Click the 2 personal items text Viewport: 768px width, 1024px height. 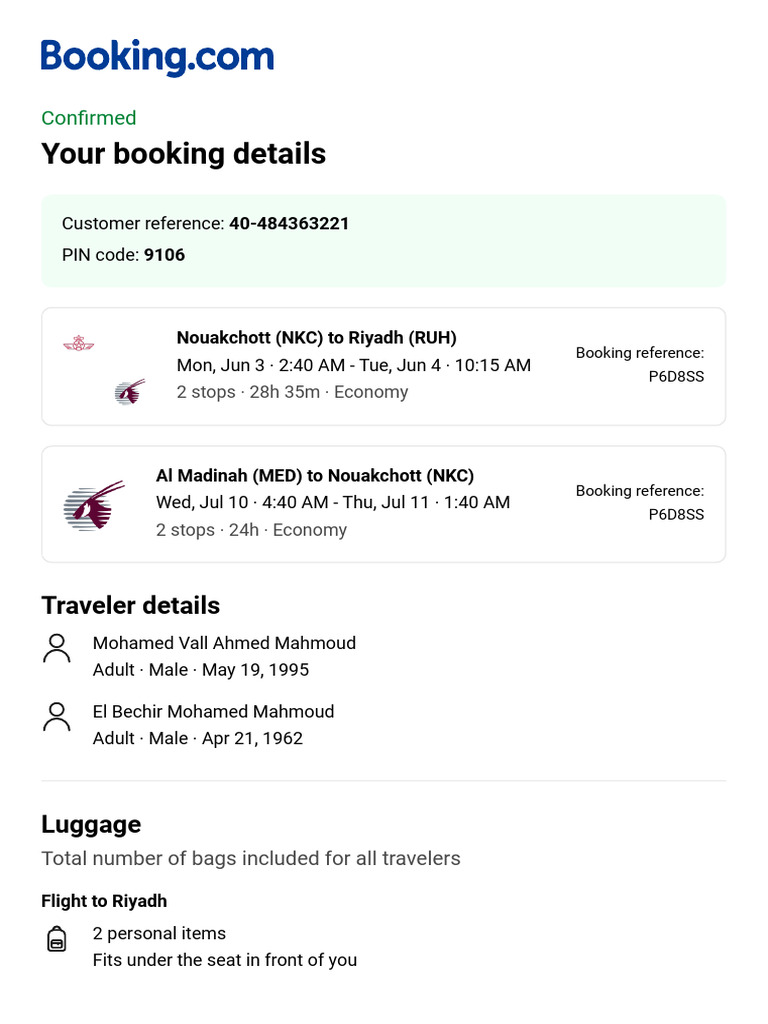(159, 933)
